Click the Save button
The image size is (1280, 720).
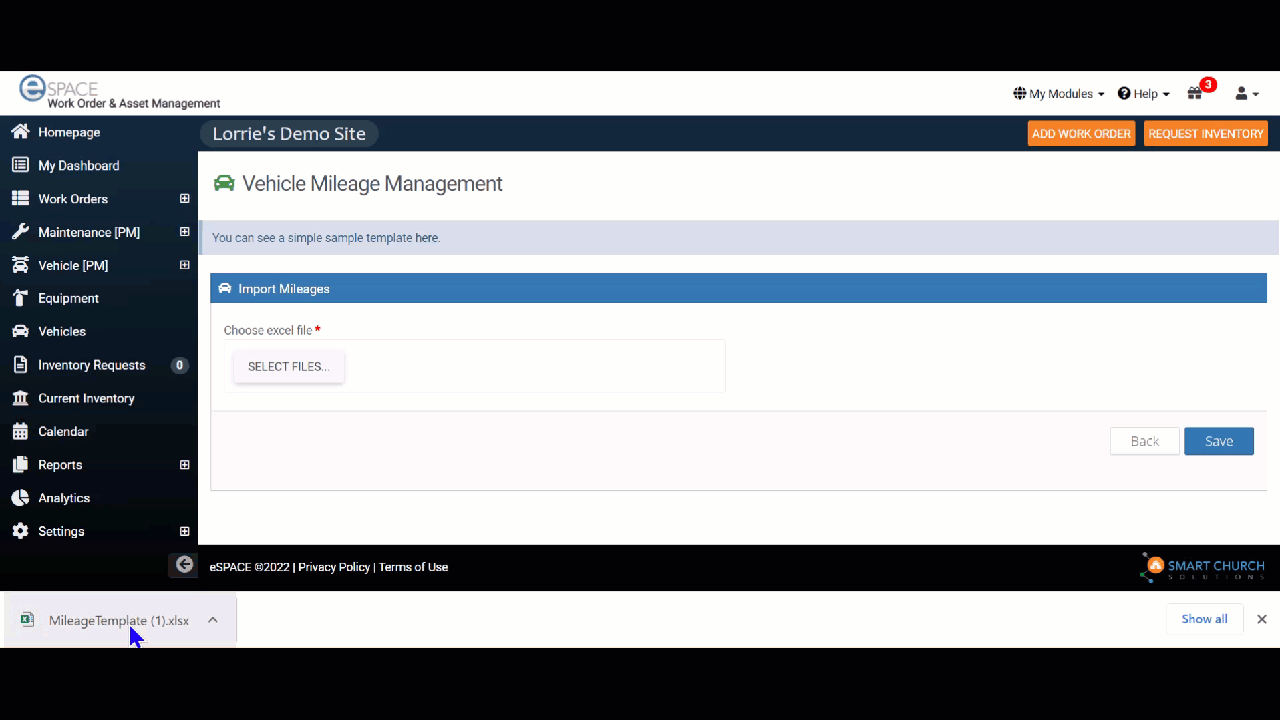point(1219,441)
